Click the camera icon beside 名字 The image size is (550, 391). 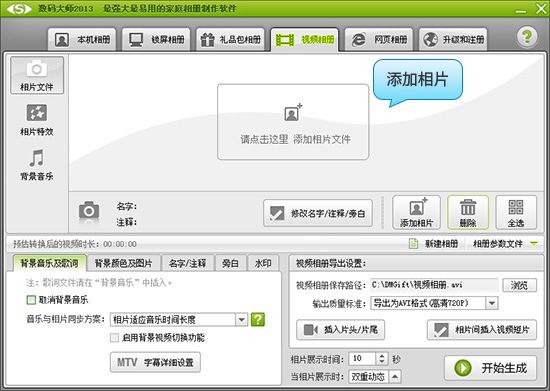click(89, 211)
